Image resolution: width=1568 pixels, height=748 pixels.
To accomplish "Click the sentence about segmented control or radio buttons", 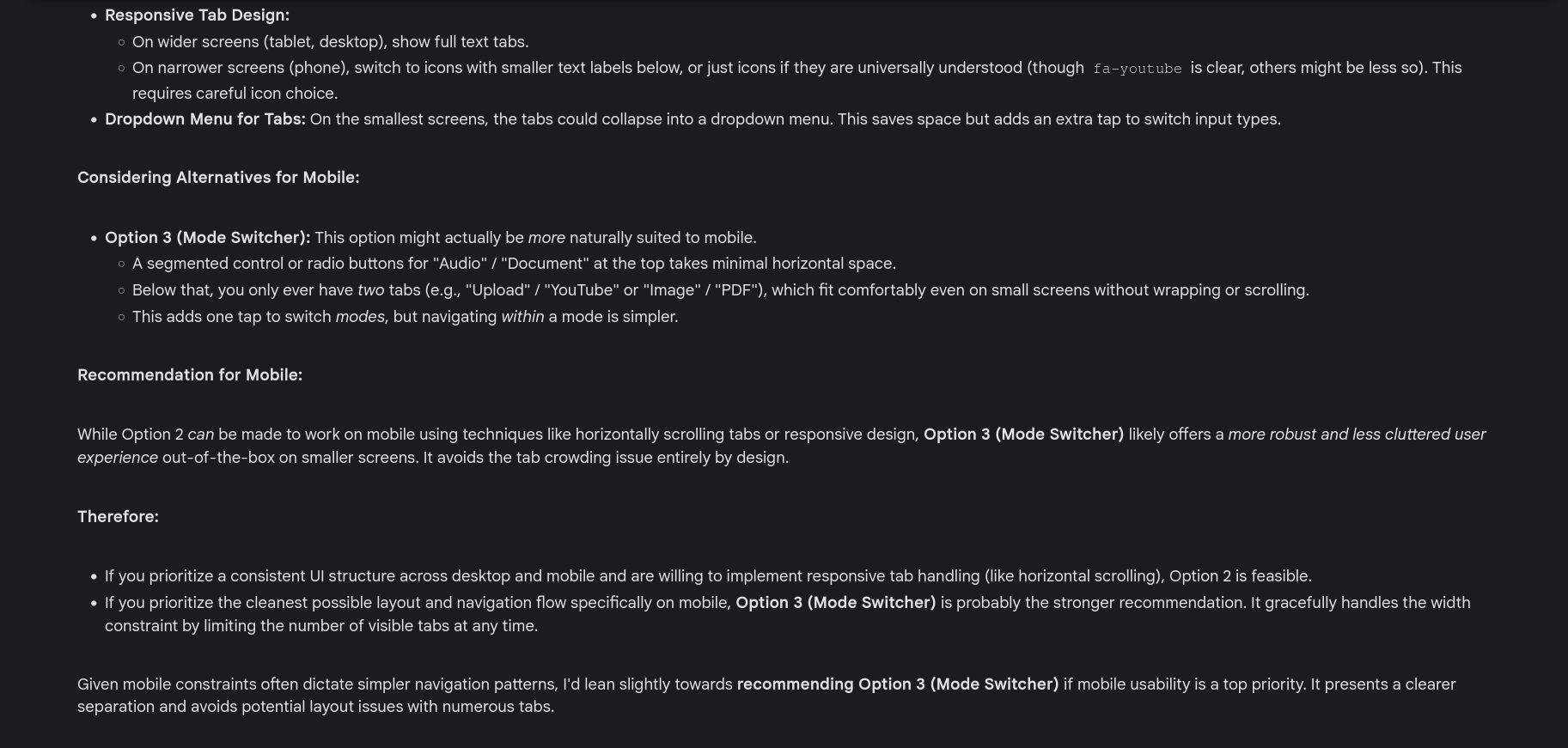I will pyautogui.click(x=514, y=264).
